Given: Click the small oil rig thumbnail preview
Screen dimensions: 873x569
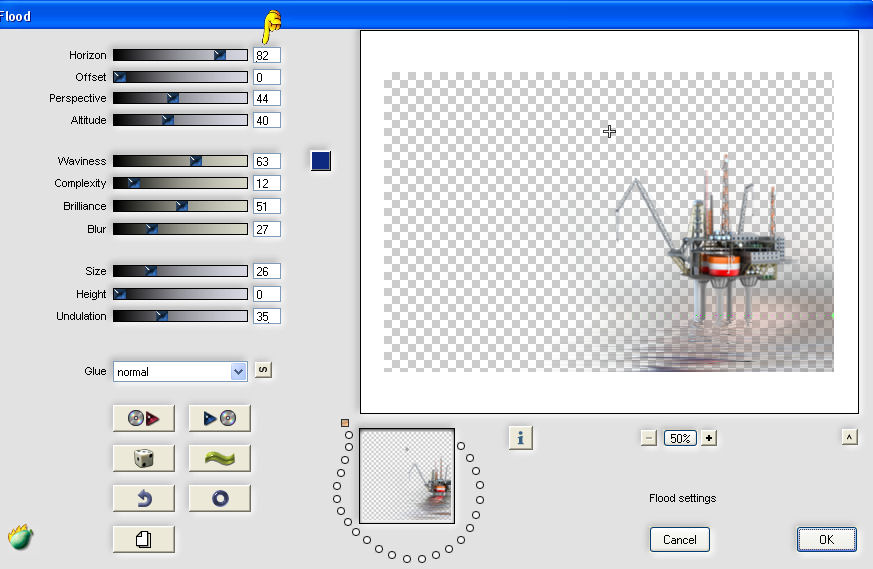Looking at the screenshot, I should point(407,476).
